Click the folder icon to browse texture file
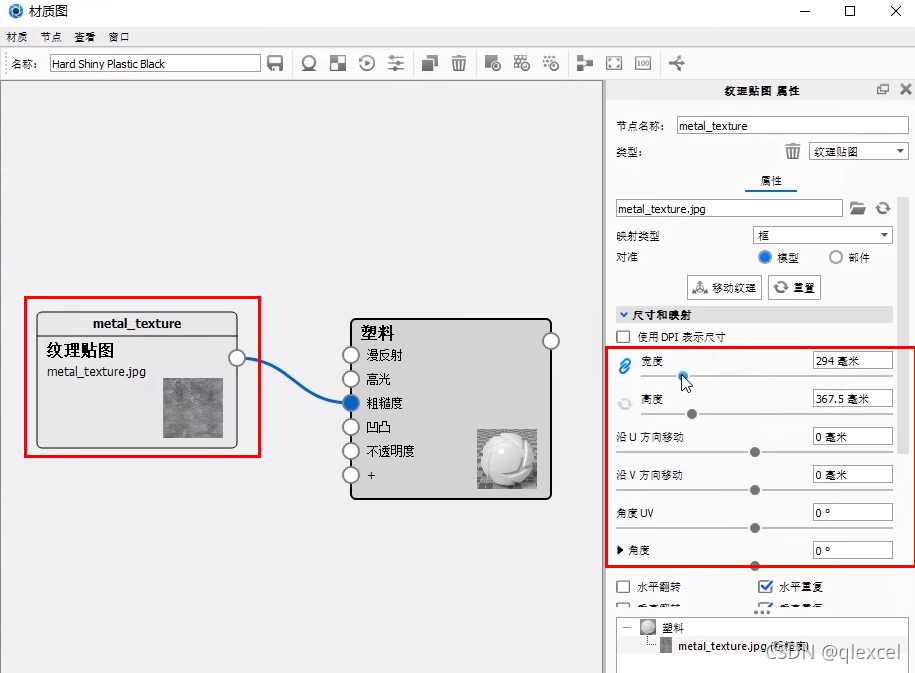915x673 pixels. 857,208
